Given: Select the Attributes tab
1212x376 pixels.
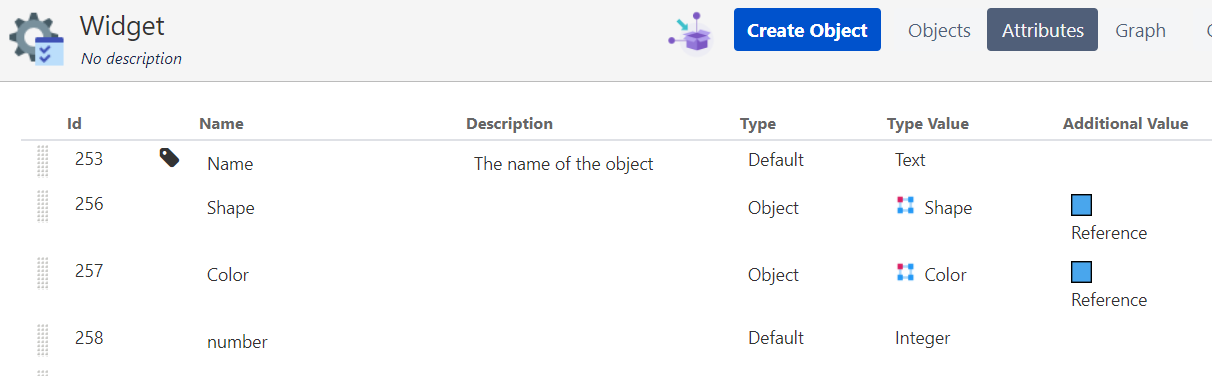Looking at the screenshot, I should click(1043, 30).
